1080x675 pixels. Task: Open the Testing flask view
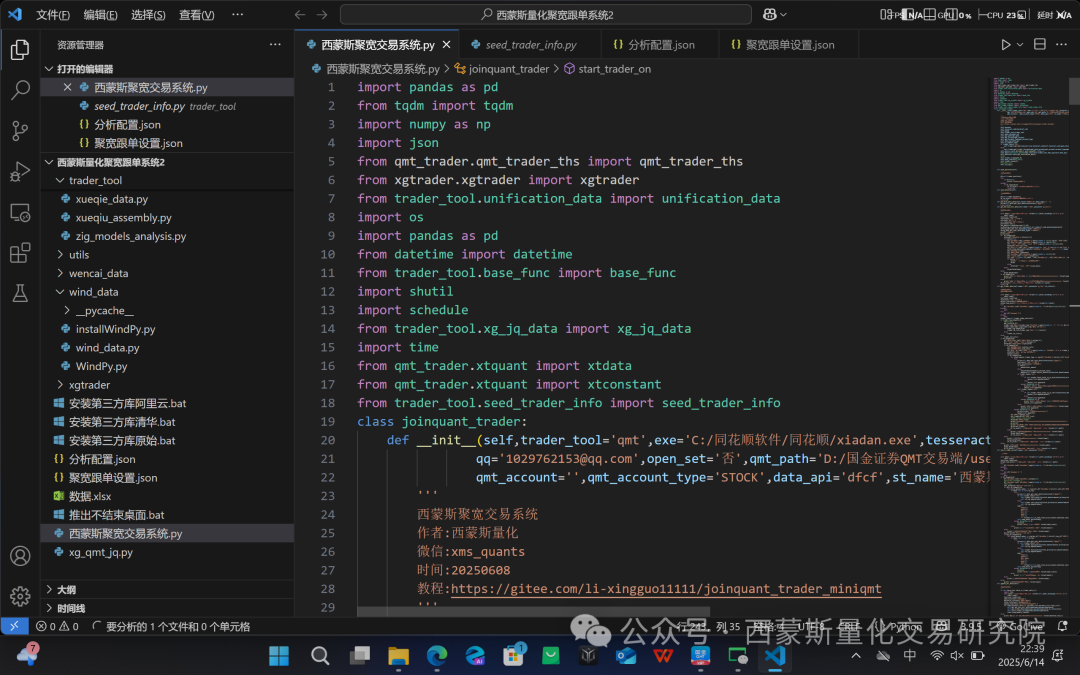point(20,293)
